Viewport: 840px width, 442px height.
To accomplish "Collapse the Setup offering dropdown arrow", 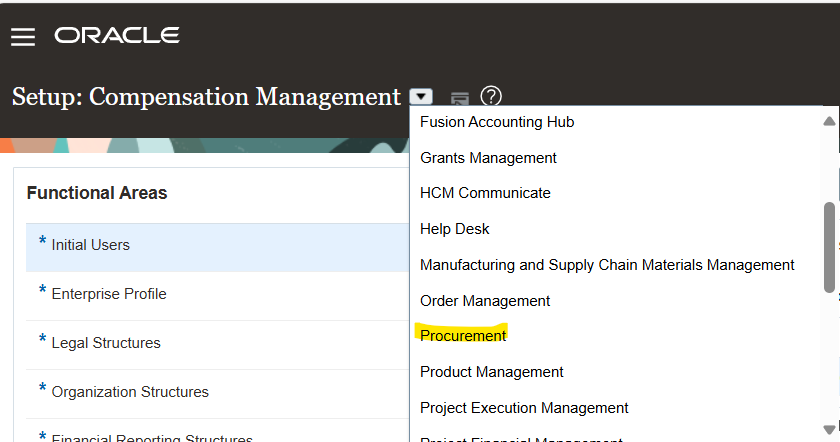I will click(x=422, y=97).
